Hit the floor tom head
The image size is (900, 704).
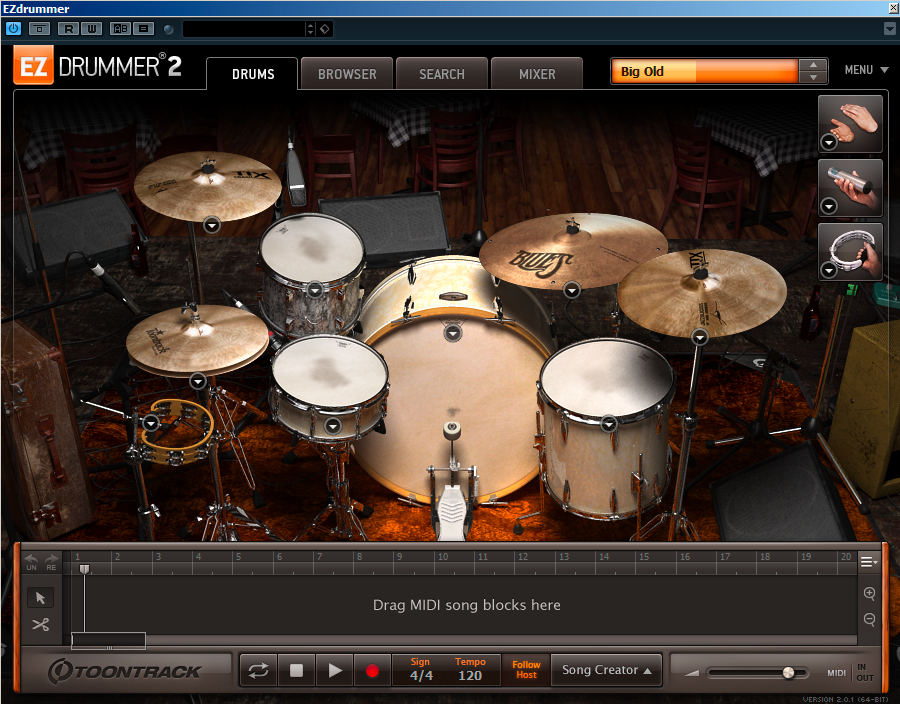point(607,376)
